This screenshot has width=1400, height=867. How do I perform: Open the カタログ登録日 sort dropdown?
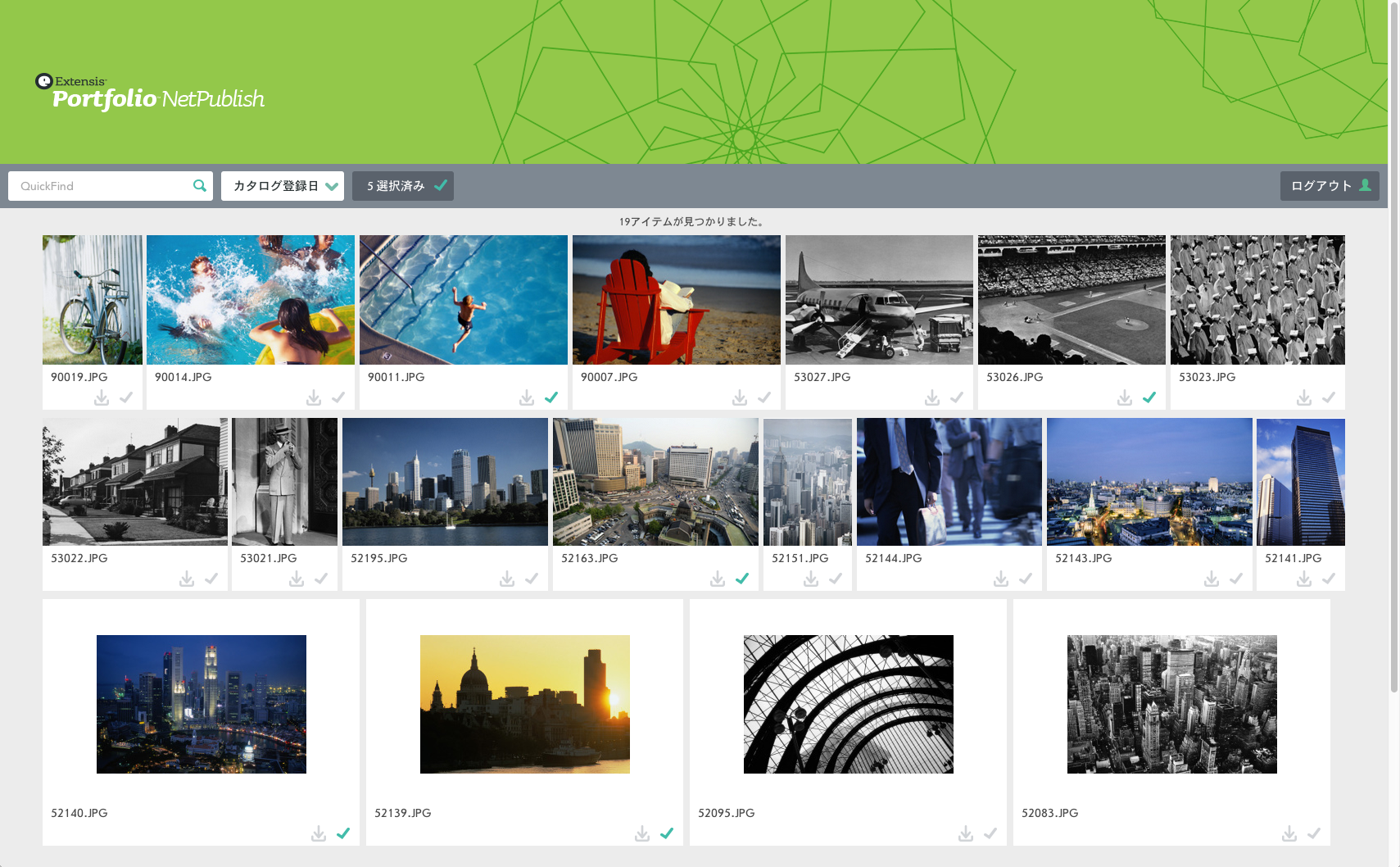pyautogui.click(x=283, y=186)
